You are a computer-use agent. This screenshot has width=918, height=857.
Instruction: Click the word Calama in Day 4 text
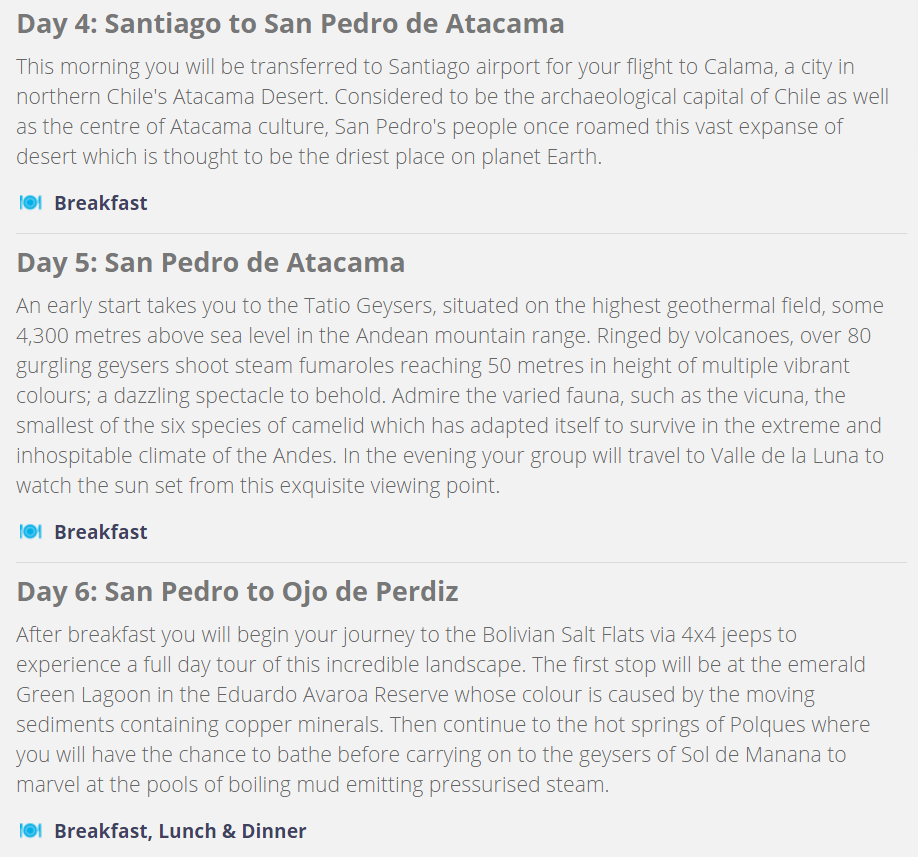(x=738, y=67)
